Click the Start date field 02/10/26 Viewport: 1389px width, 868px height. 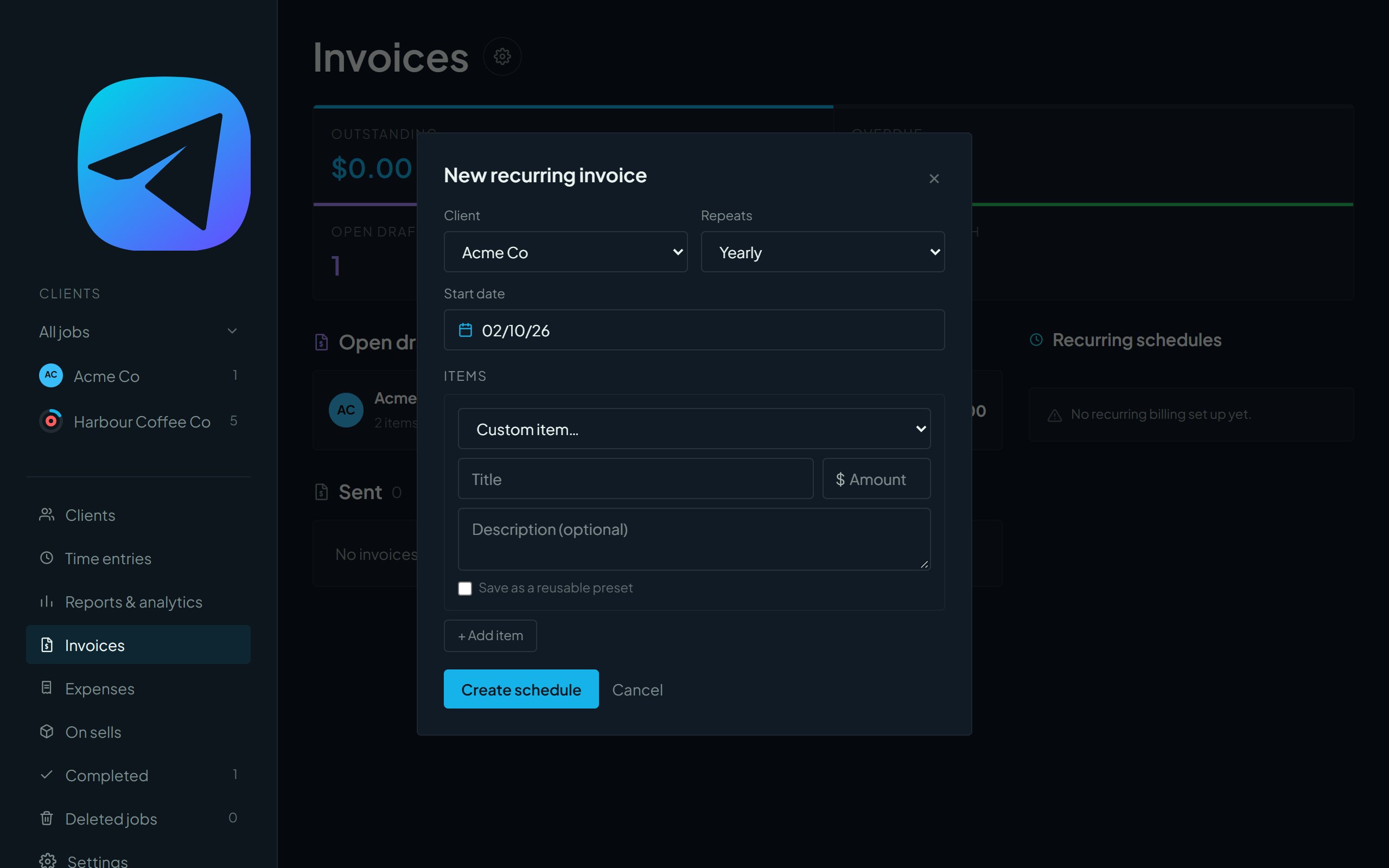pos(694,330)
